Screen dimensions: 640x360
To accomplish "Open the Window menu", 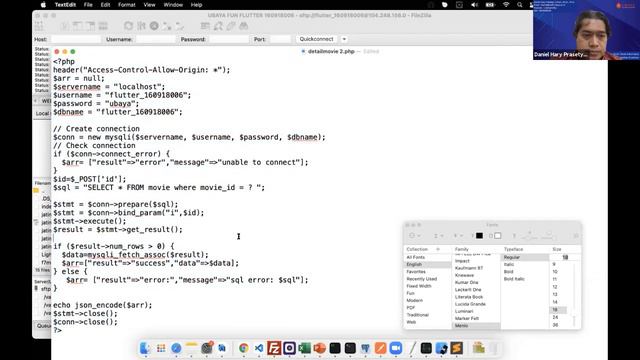I will (173, 5).
